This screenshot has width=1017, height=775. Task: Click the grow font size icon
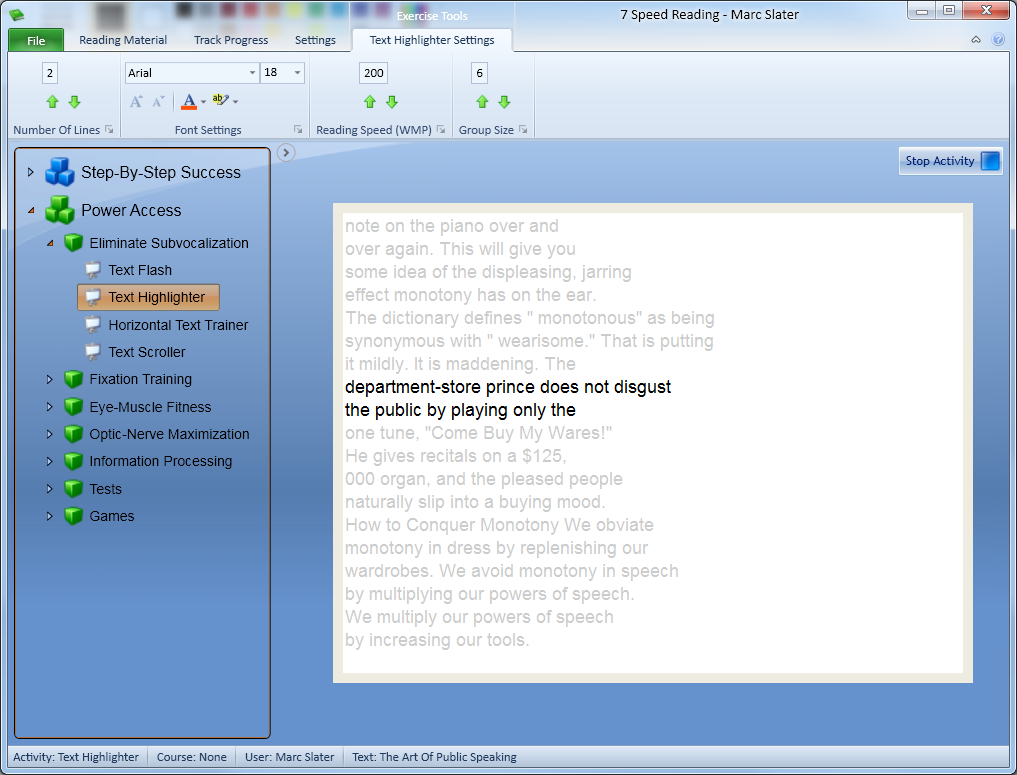pos(137,102)
